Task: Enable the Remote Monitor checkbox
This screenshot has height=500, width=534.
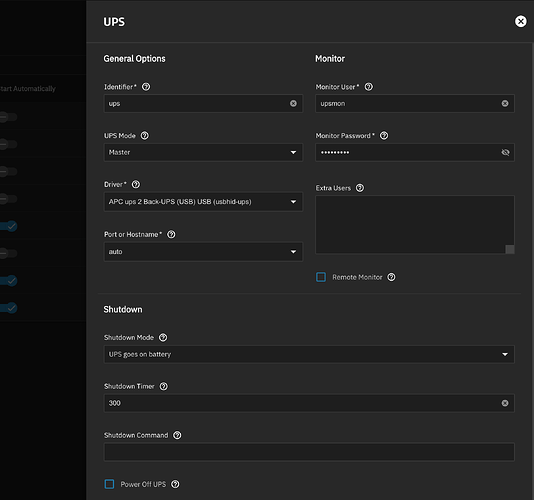Action: click(x=321, y=277)
